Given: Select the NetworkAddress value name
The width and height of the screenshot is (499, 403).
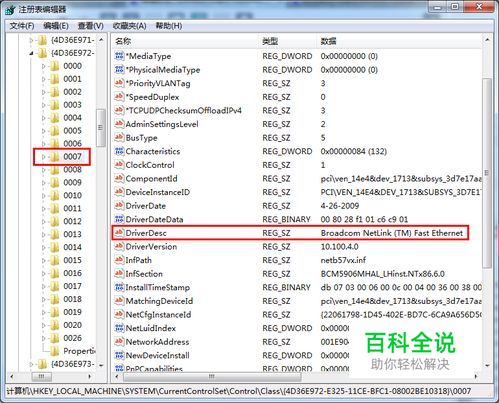Looking at the screenshot, I should point(157,342).
